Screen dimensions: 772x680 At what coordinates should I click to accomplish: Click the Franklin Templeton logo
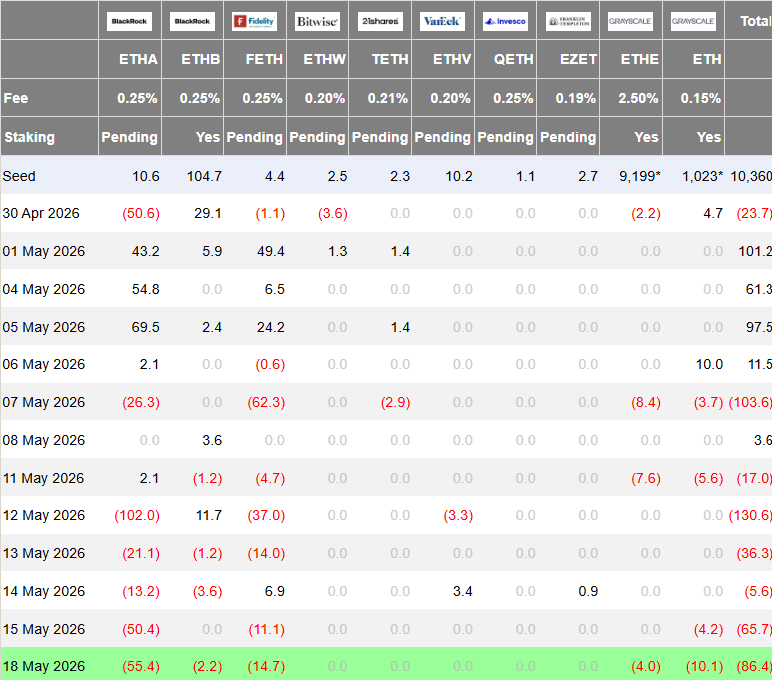(x=568, y=21)
